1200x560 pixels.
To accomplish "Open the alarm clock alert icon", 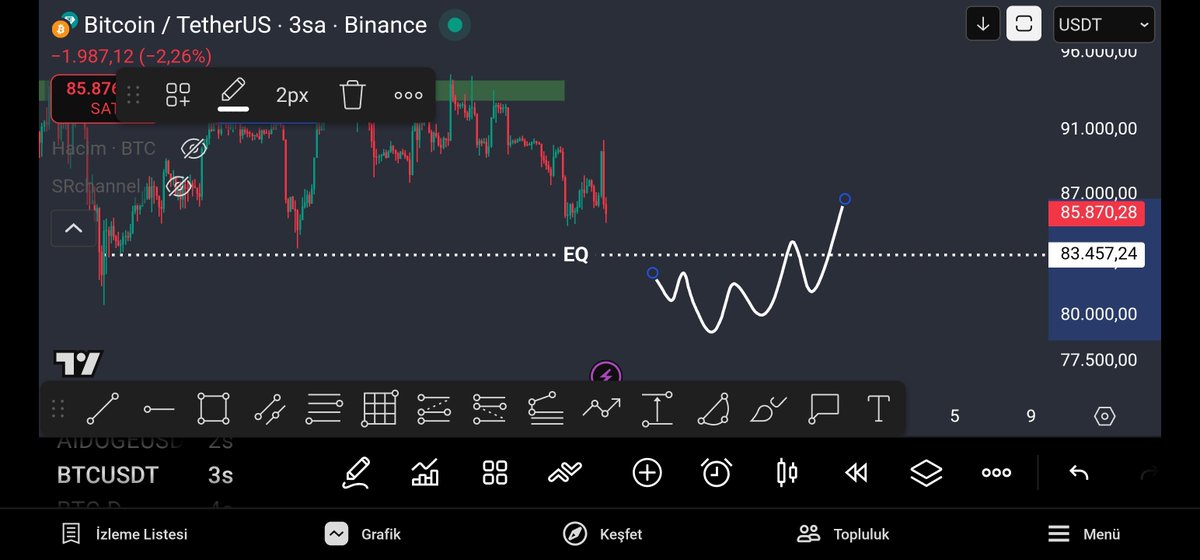I will (717, 473).
